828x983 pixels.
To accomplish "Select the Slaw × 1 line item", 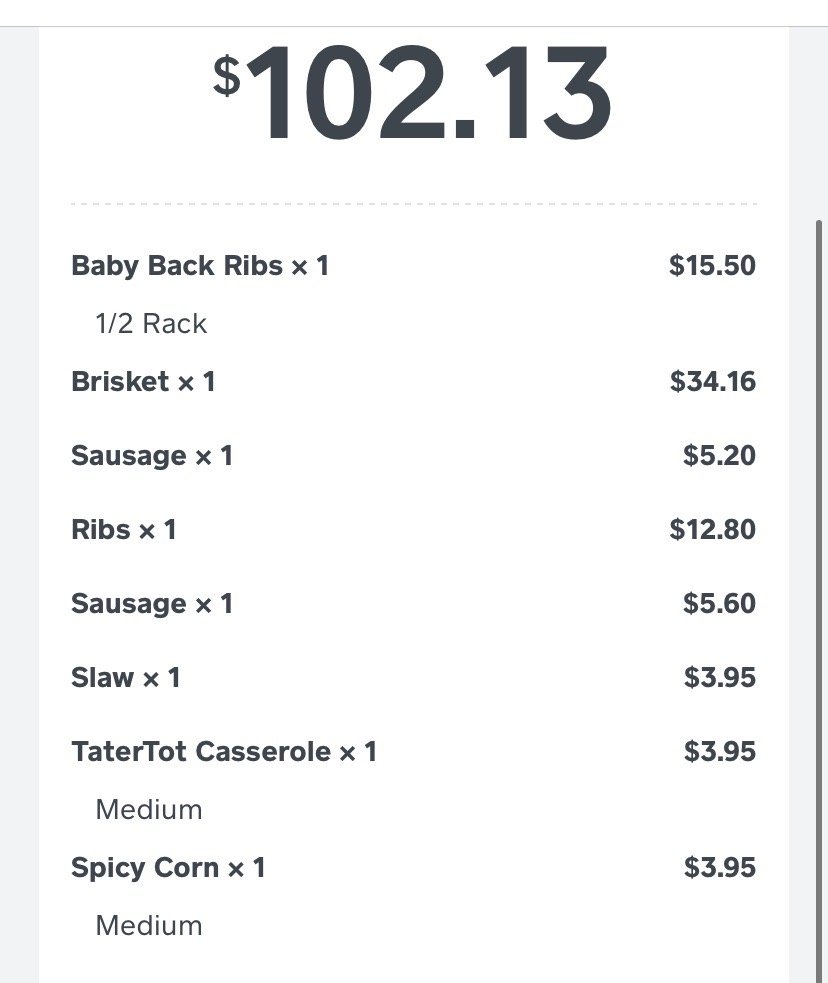I will pyautogui.click(x=126, y=678).
